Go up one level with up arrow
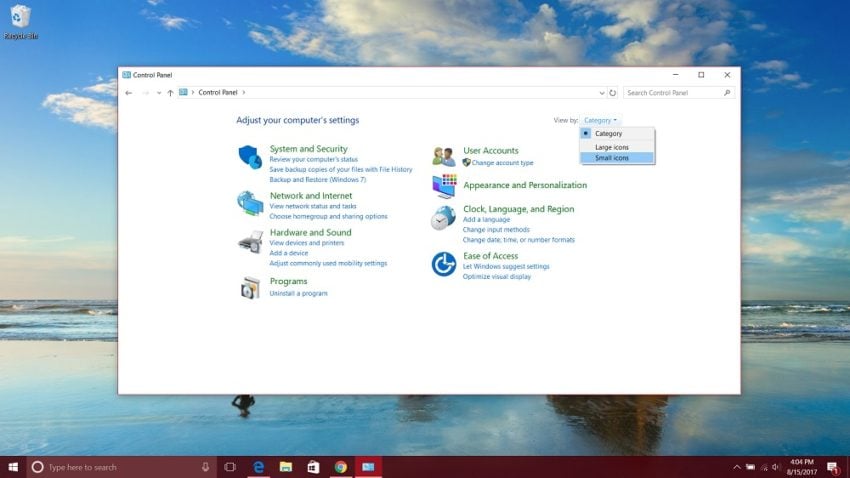 pyautogui.click(x=170, y=93)
